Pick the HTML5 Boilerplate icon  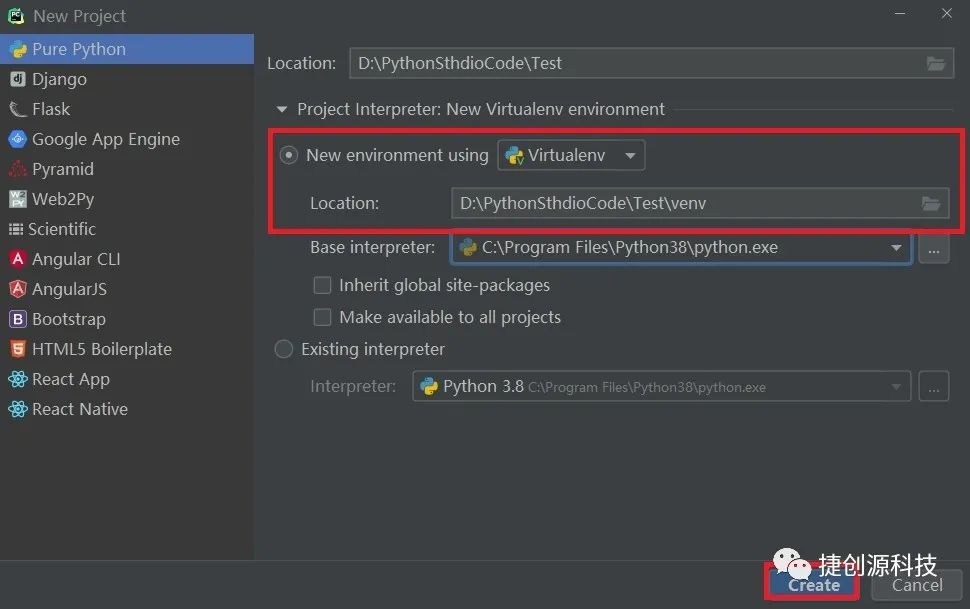pos(17,349)
